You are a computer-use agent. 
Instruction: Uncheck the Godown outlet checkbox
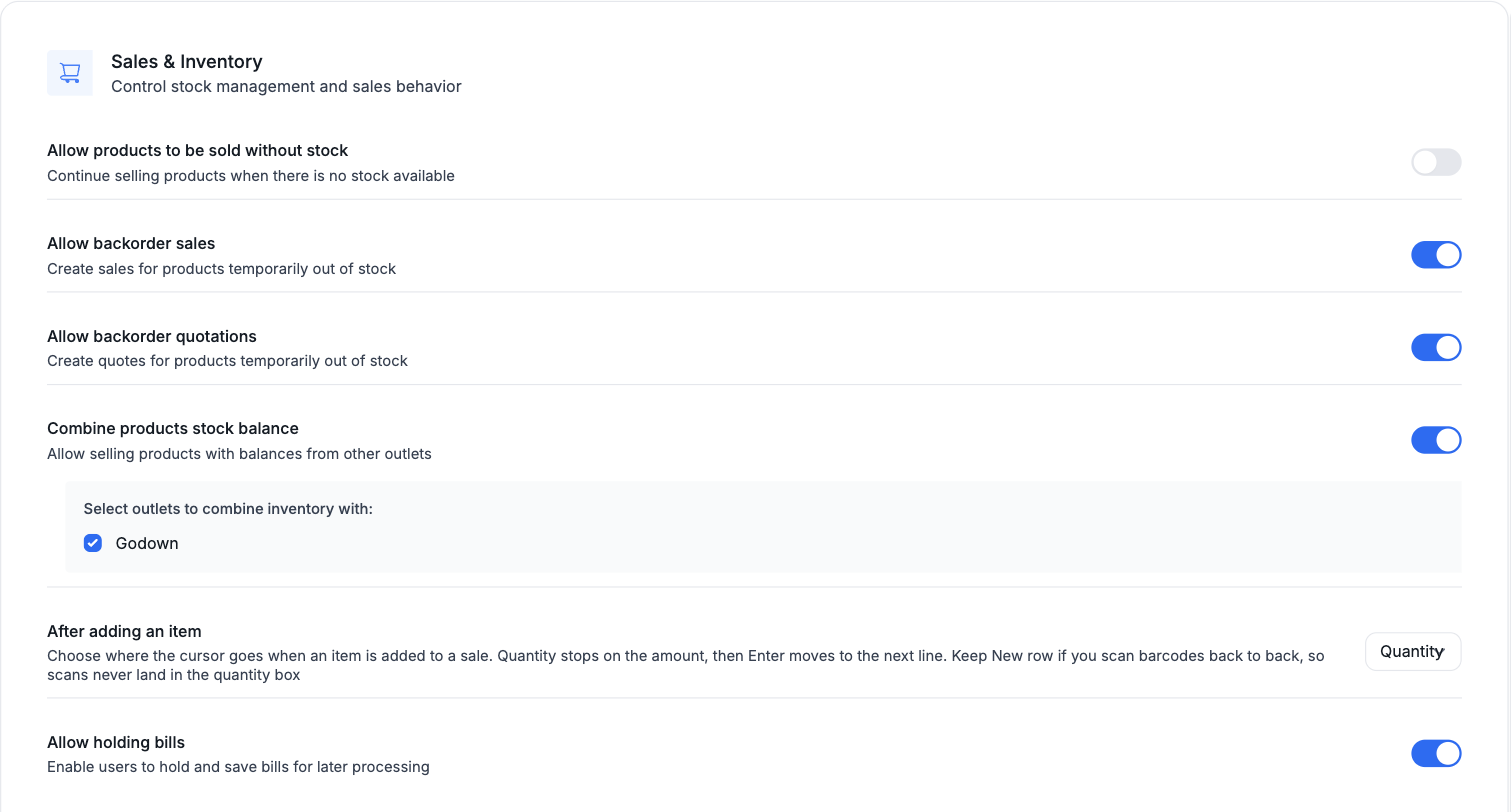coord(93,543)
